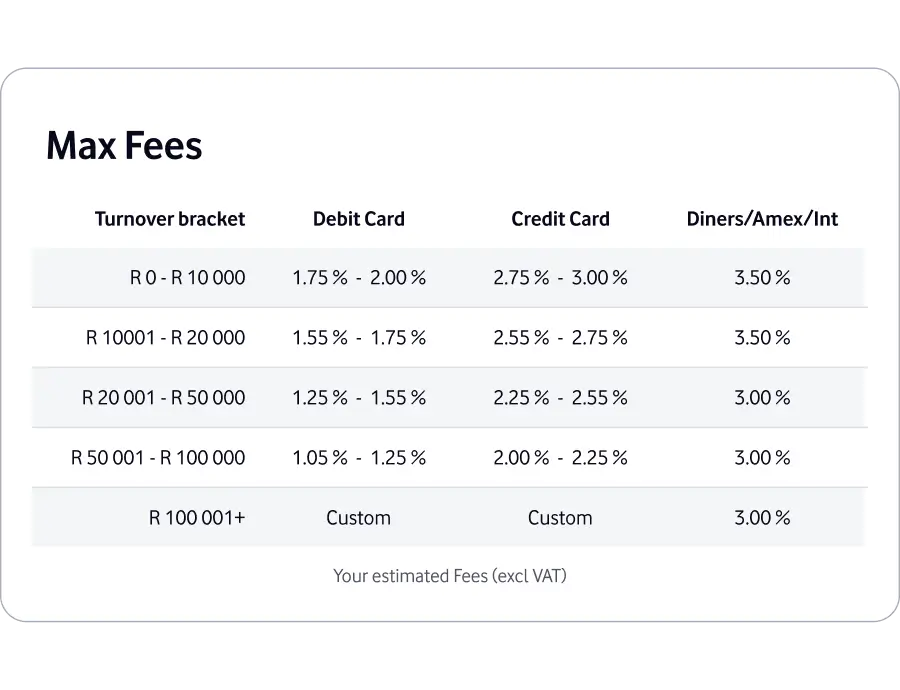Click the estimated Fees excl VAT footnote
Screen dimensions: 900x690
(x=450, y=576)
